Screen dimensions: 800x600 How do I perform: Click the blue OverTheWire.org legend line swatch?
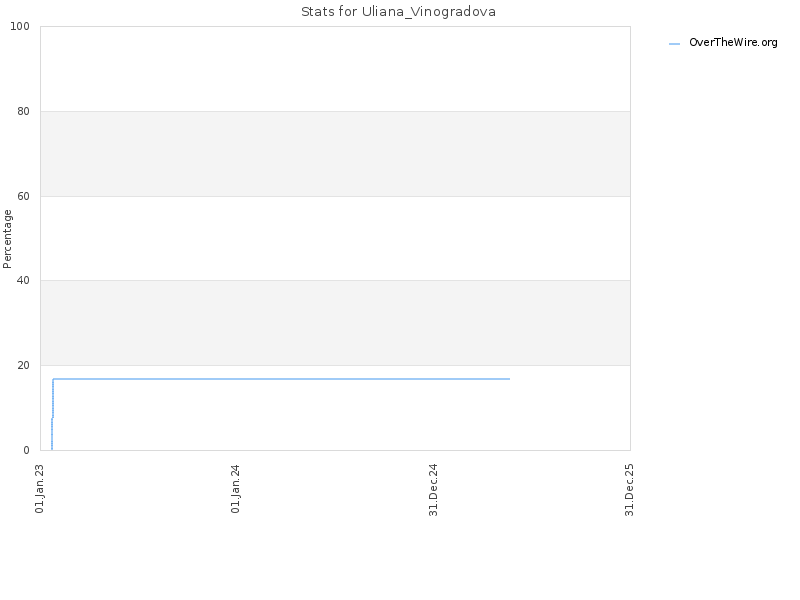click(674, 44)
